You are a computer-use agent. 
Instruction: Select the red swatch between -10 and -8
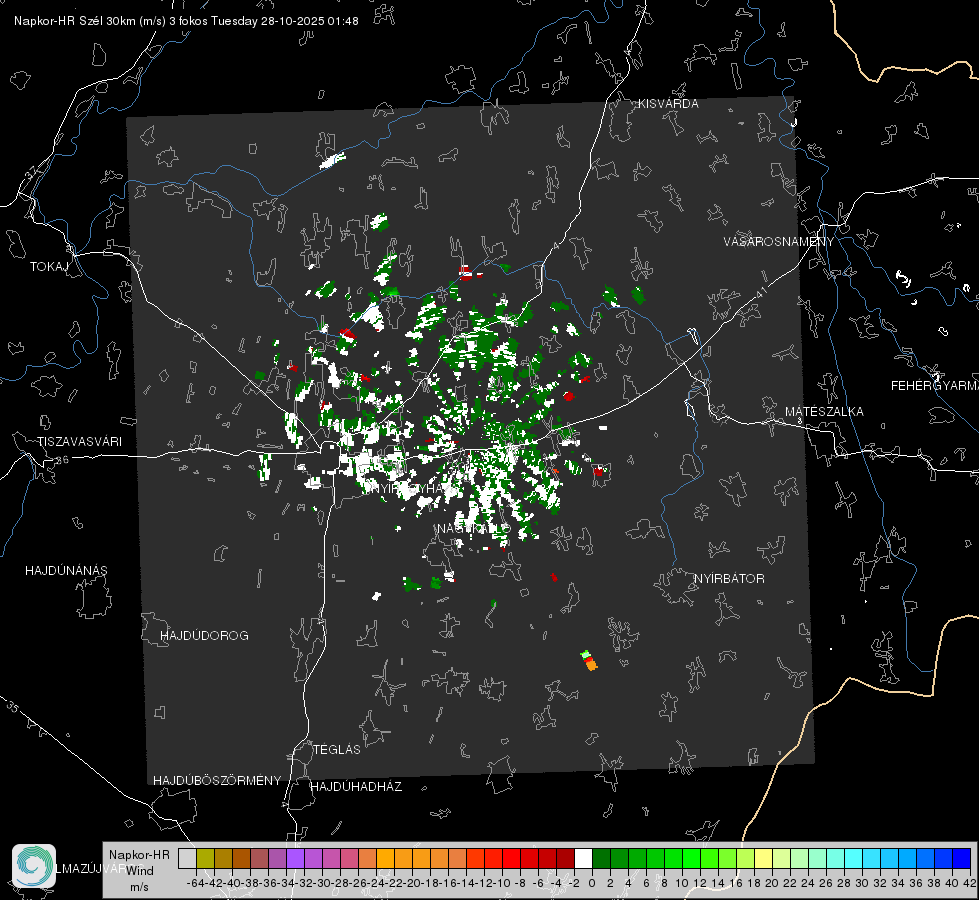pyautogui.click(x=511, y=859)
